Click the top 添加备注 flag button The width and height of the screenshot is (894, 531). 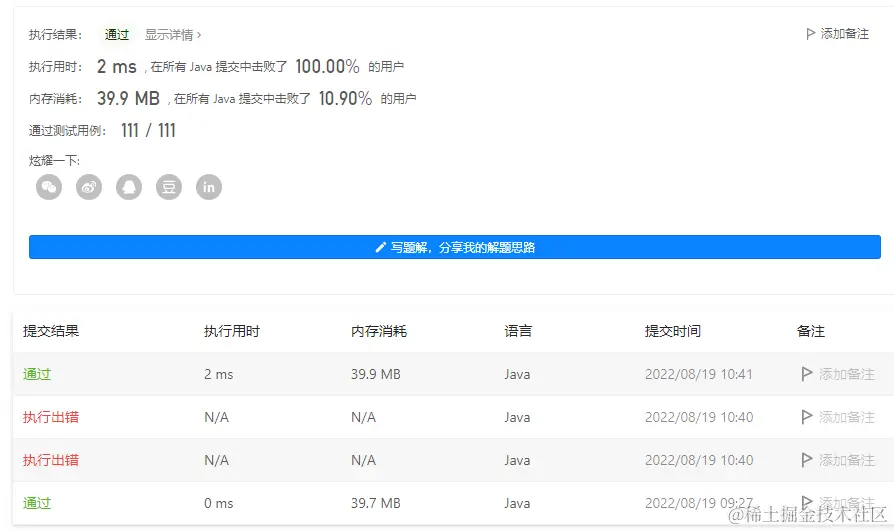point(838,34)
